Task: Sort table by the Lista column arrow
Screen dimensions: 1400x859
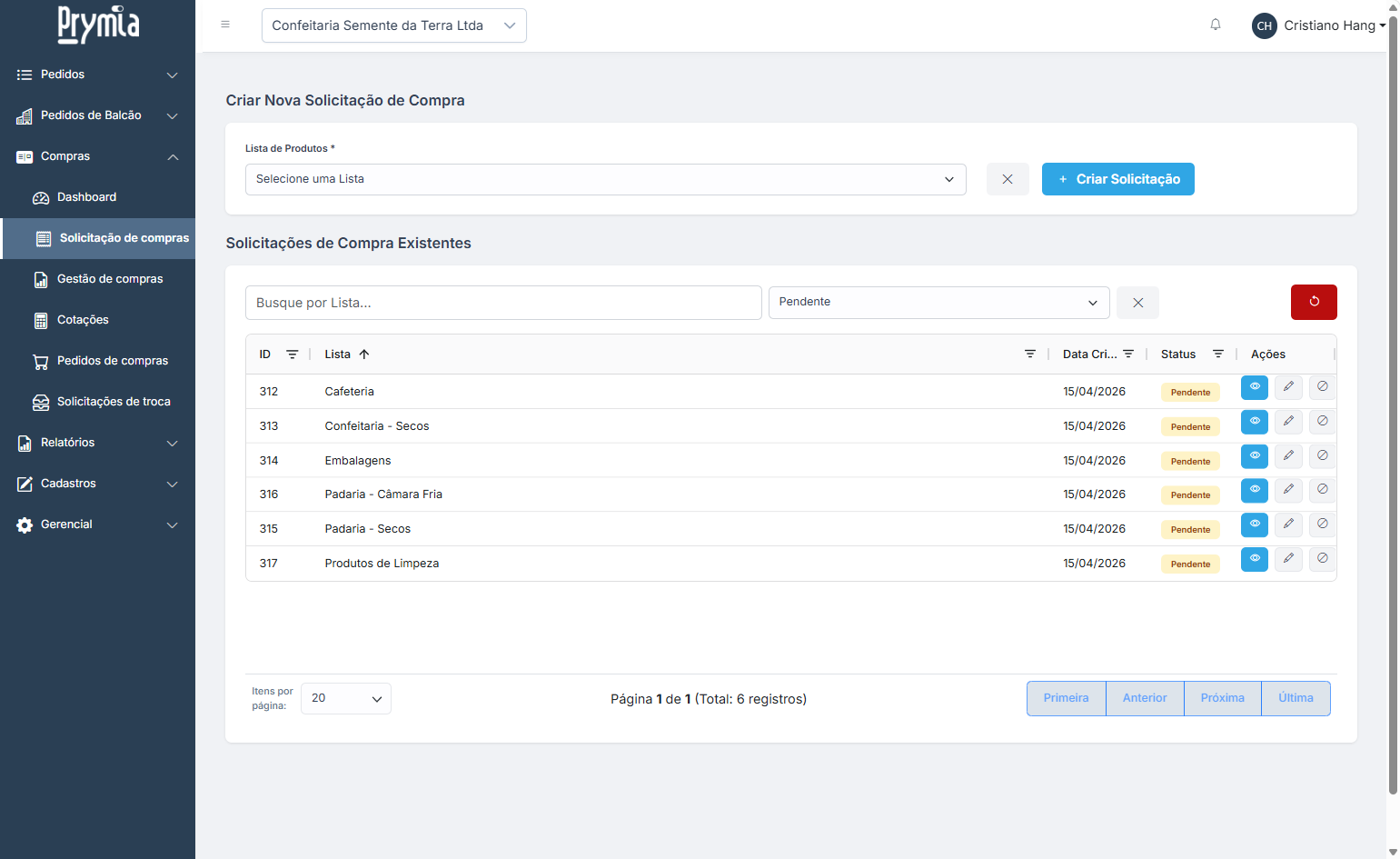Action: pos(364,355)
